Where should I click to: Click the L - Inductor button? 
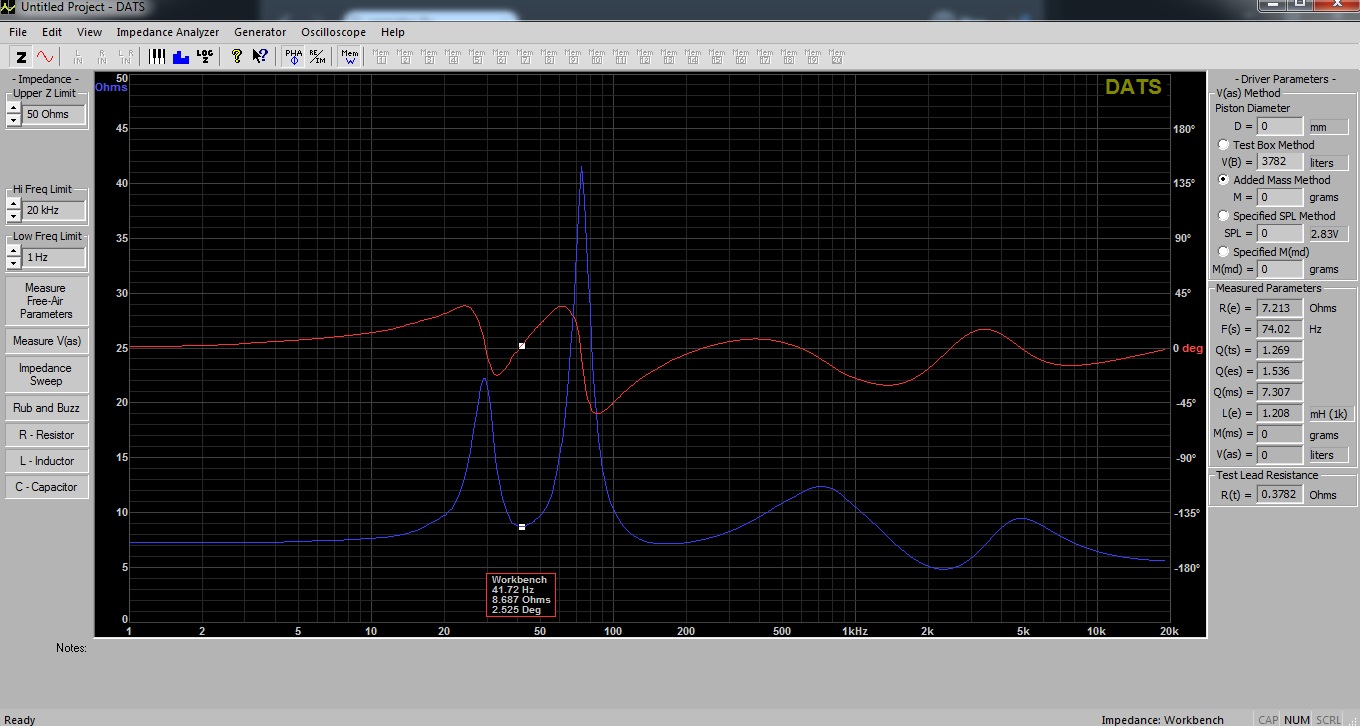click(x=46, y=461)
